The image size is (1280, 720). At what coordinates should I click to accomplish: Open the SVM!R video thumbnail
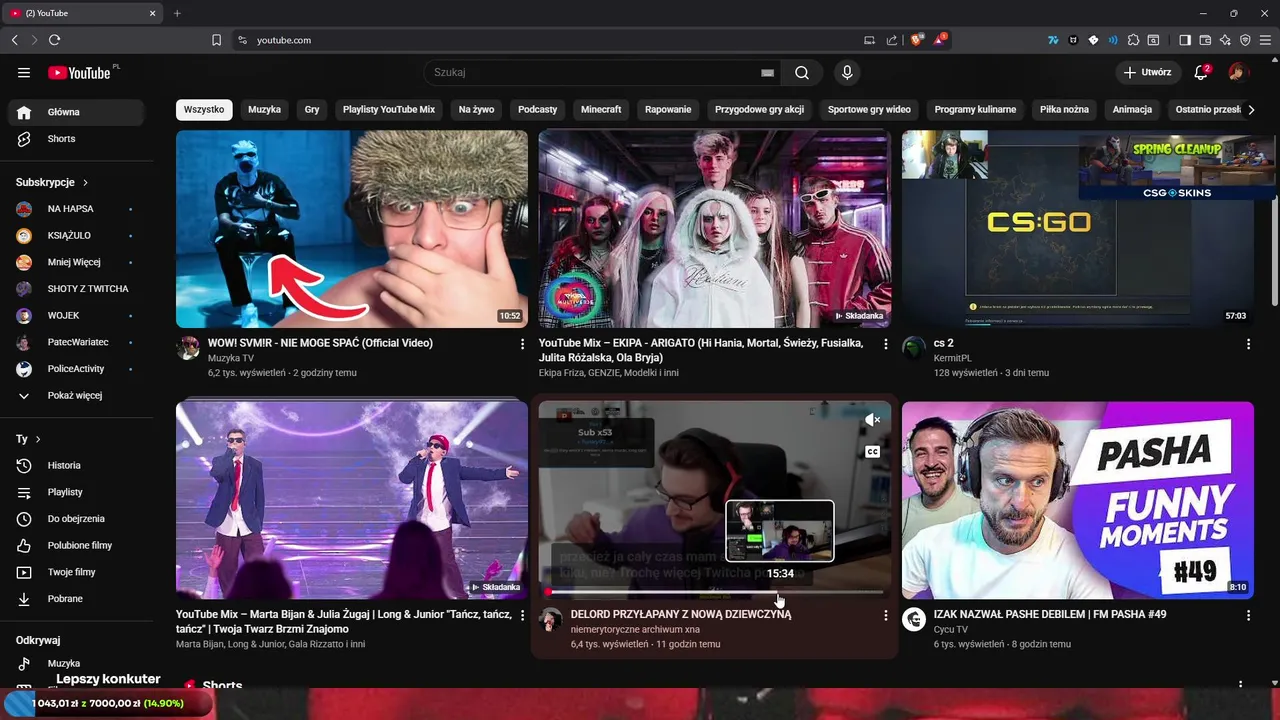[x=352, y=229]
